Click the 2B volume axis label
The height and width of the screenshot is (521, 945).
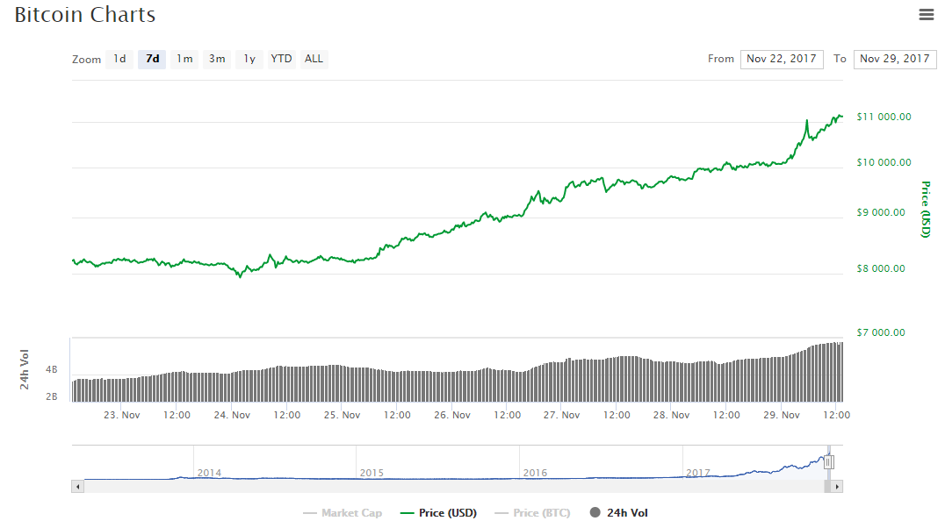[x=52, y=397]
